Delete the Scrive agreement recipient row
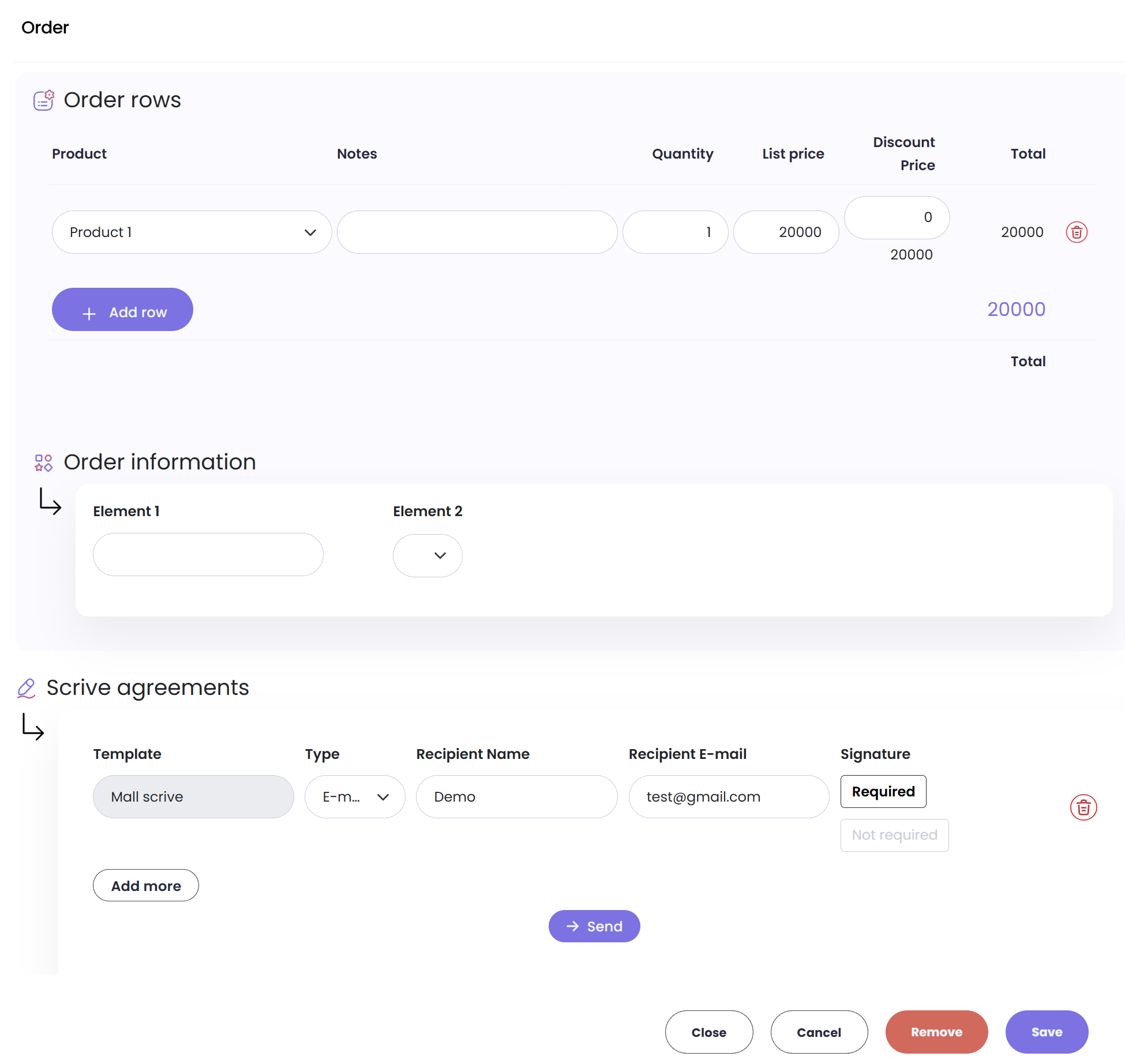 point(1083,807)
